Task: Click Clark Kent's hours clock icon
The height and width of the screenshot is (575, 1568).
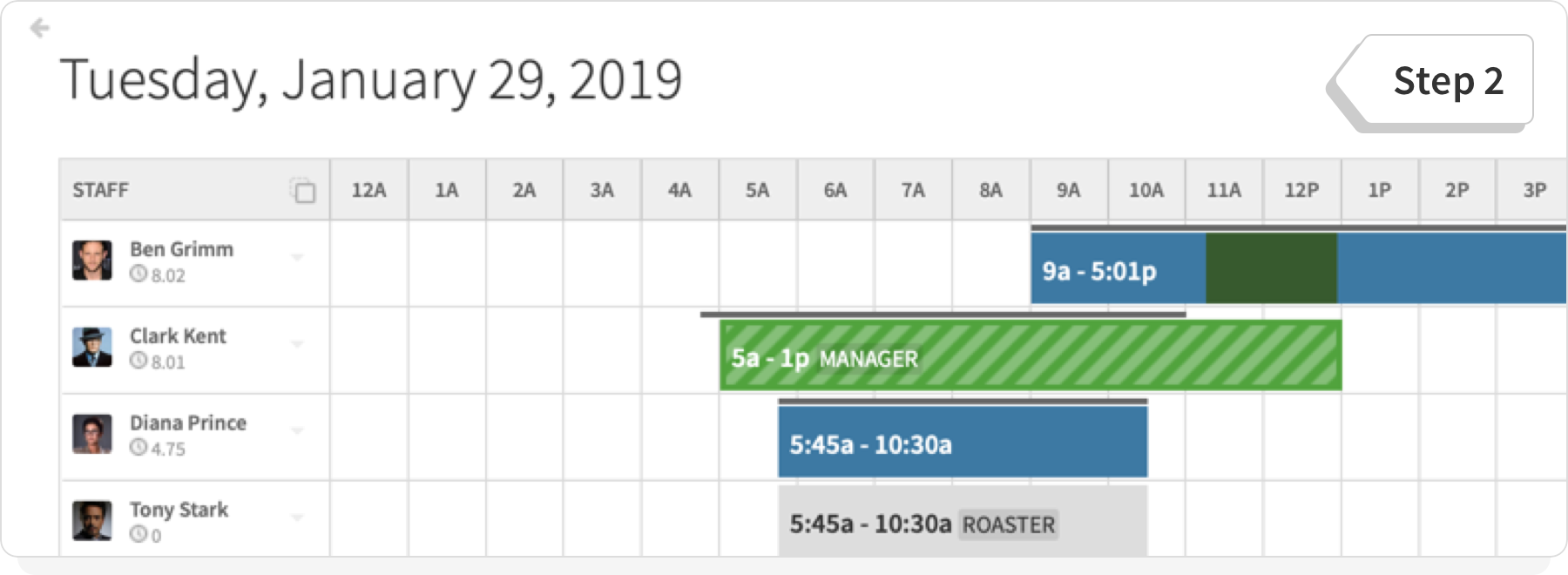Action: [138, 361]
